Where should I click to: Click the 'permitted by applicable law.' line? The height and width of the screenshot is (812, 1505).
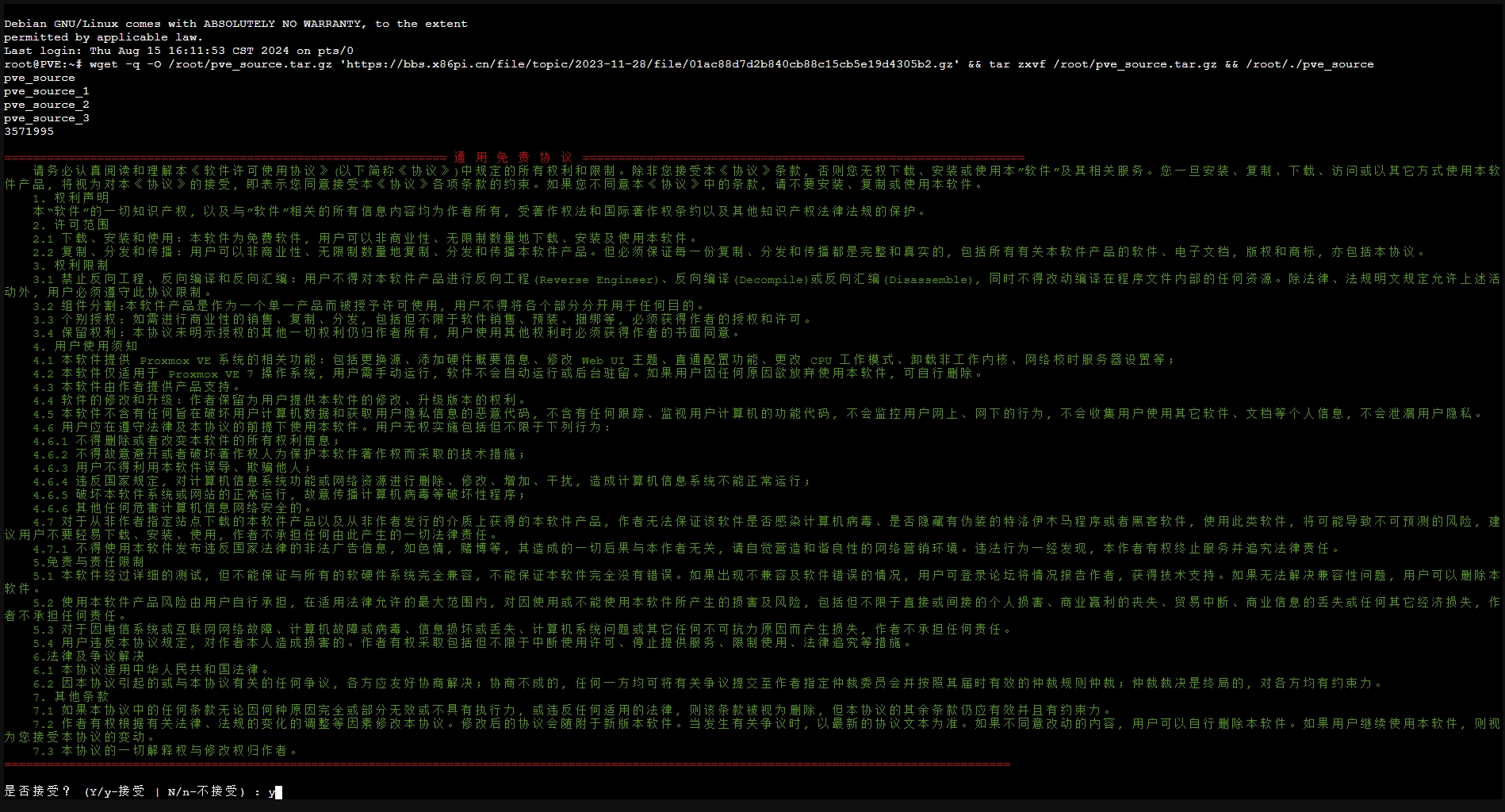[x=103, y=37]
